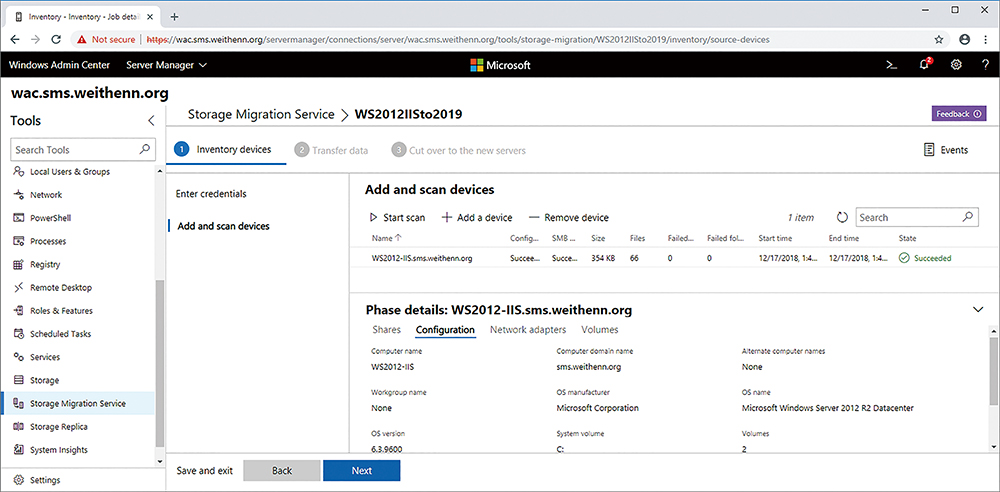
Task: Bookmark this page with the star icon
Action: [x=939, y=39]
